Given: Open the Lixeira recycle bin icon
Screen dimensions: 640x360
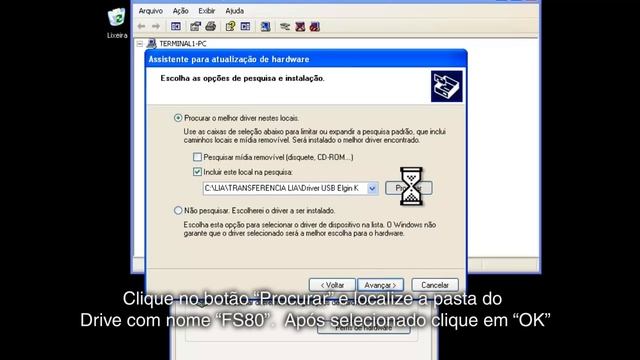Looking at the screenshot, I should 117,23.
